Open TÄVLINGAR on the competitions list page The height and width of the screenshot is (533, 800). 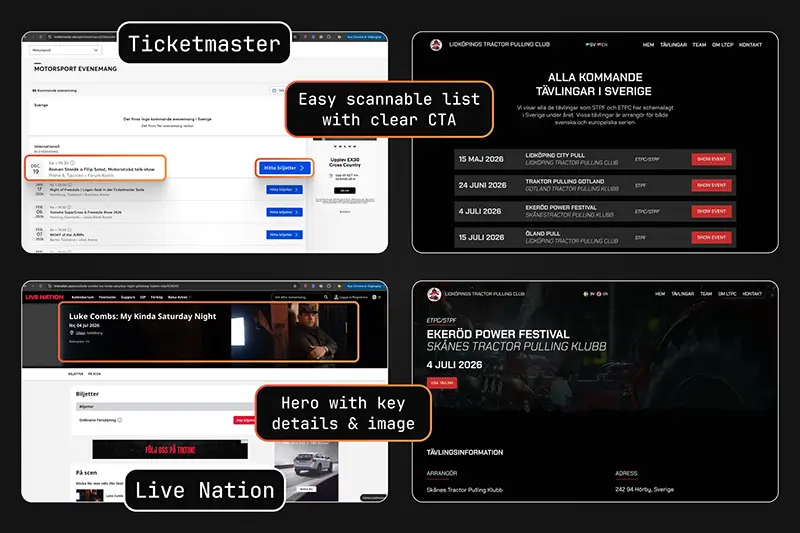pos(673,45)
